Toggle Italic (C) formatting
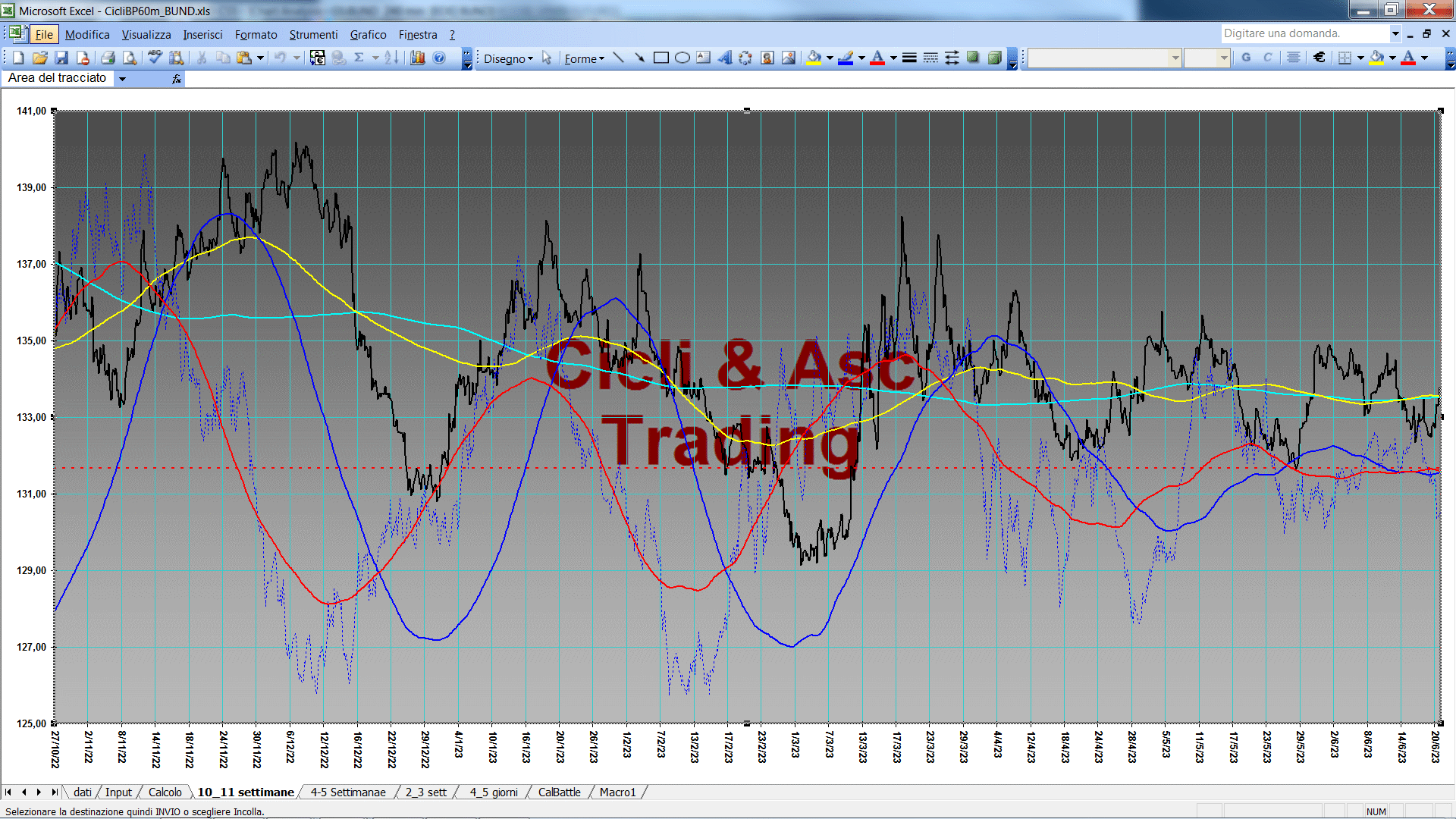Image resolution: width=1456 pixels, height=819 pixels. pyautogui.click(x=1267, y=58)
